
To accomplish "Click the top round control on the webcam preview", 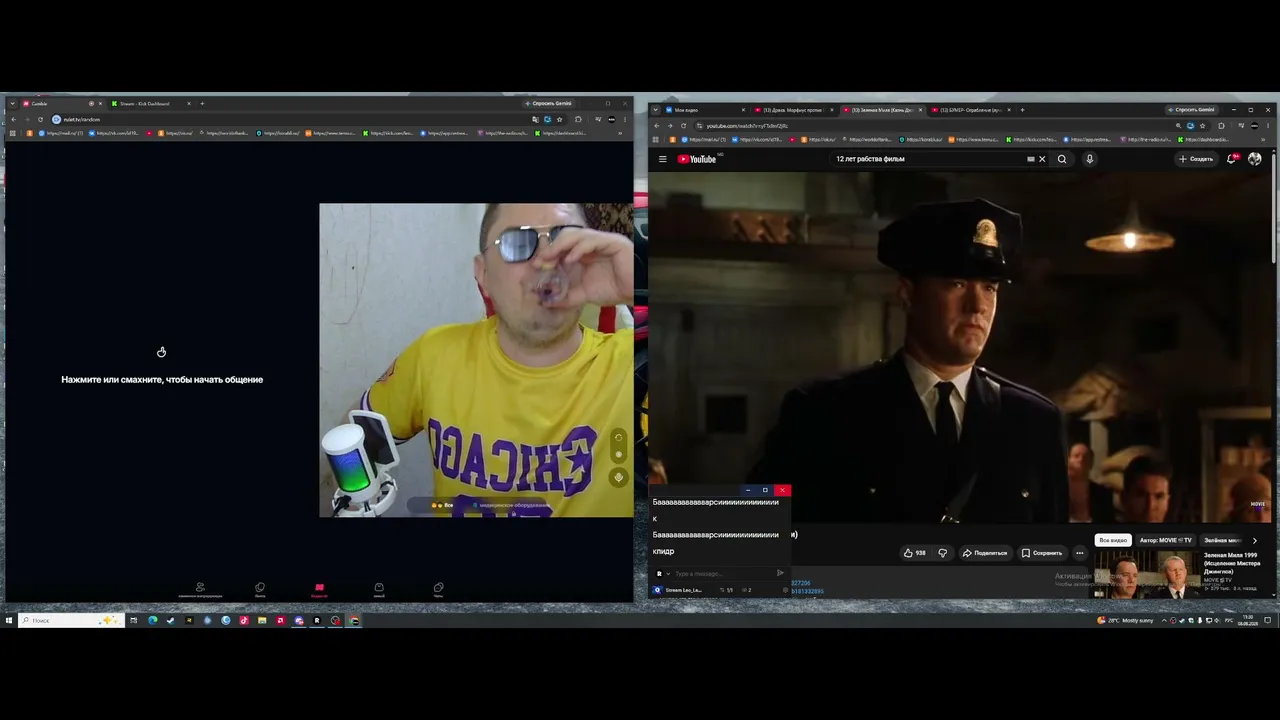I will (x=619, y=437).
